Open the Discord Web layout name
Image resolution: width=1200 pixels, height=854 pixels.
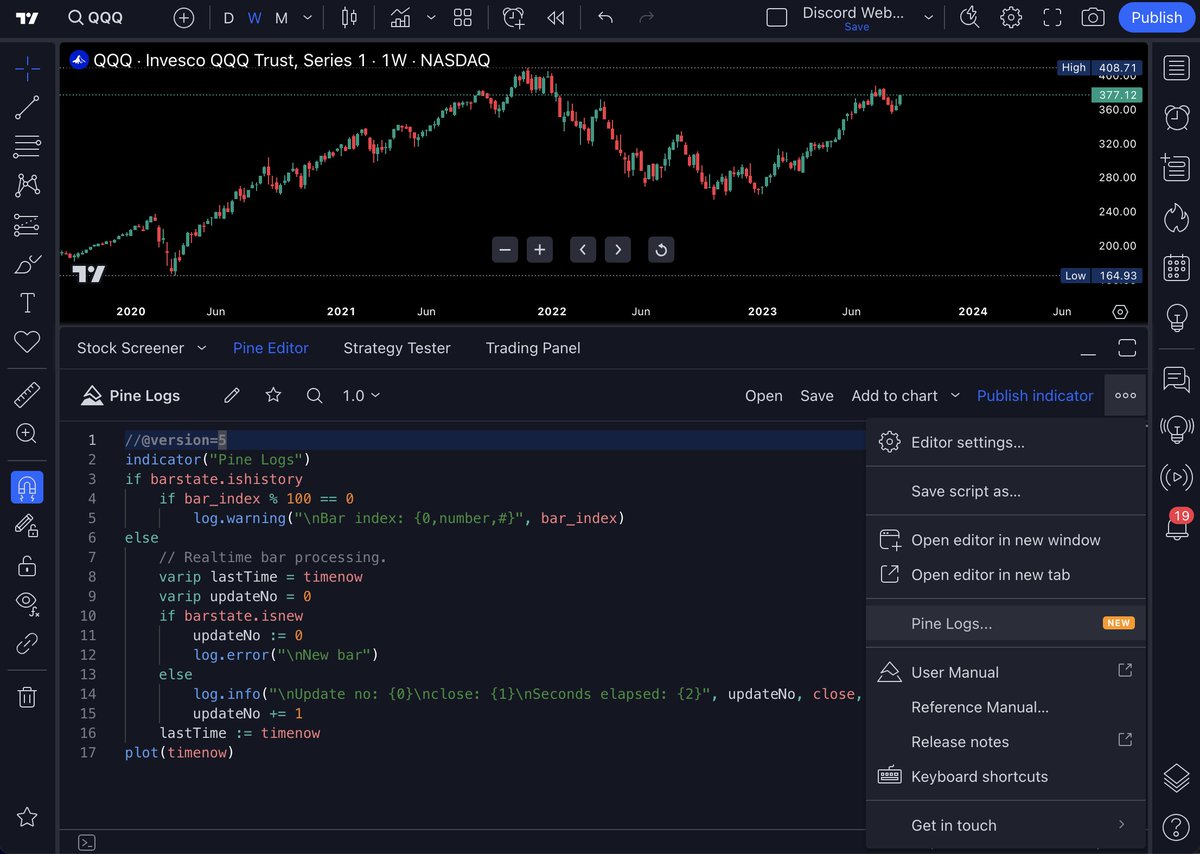853,14
